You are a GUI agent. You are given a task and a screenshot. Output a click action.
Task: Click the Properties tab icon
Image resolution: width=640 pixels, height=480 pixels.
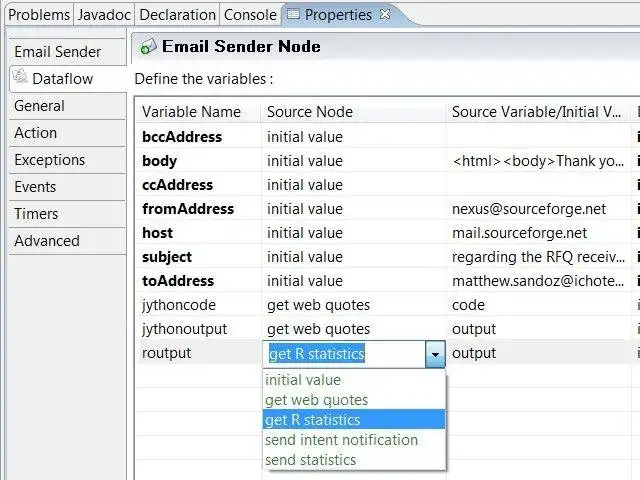pos(293,15)
